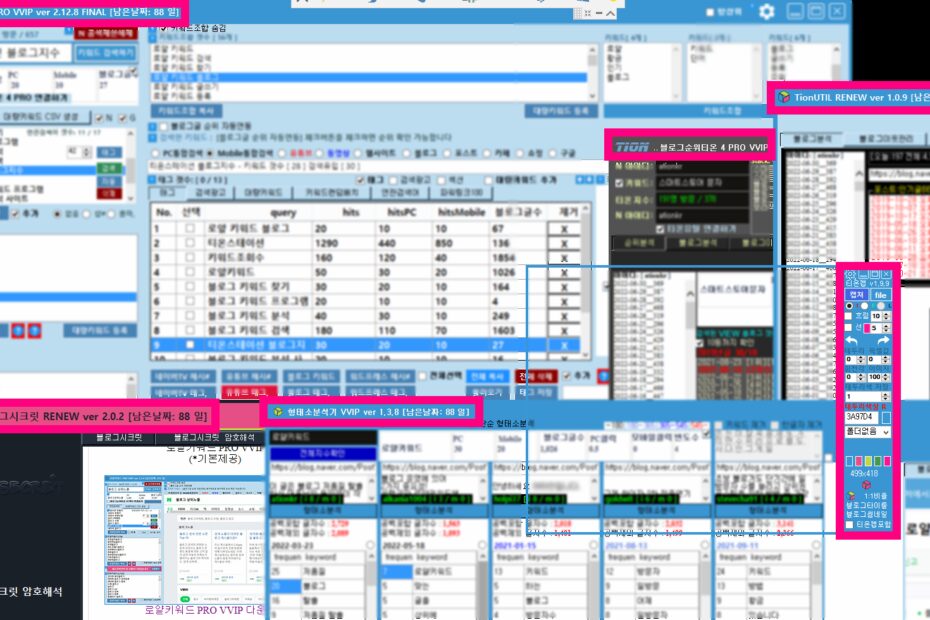The image size is (930, 620).
Task: Select the yellow preset color swatch
Action: 868,461
